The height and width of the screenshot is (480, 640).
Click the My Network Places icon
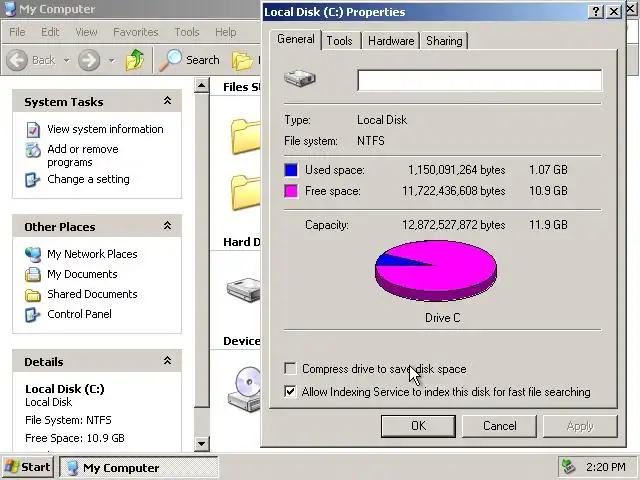click(33, 254)
